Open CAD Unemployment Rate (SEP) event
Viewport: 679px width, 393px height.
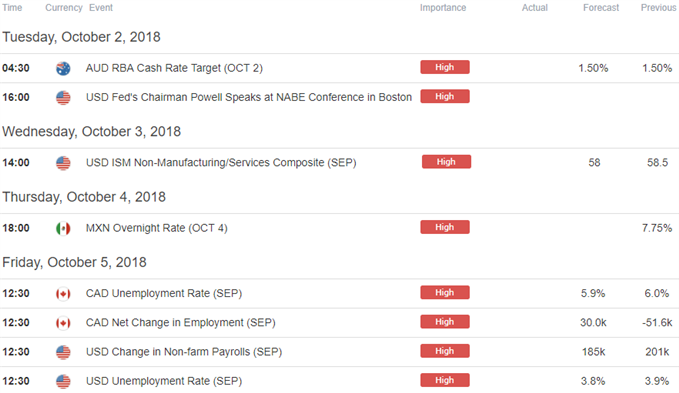point(164,293)
